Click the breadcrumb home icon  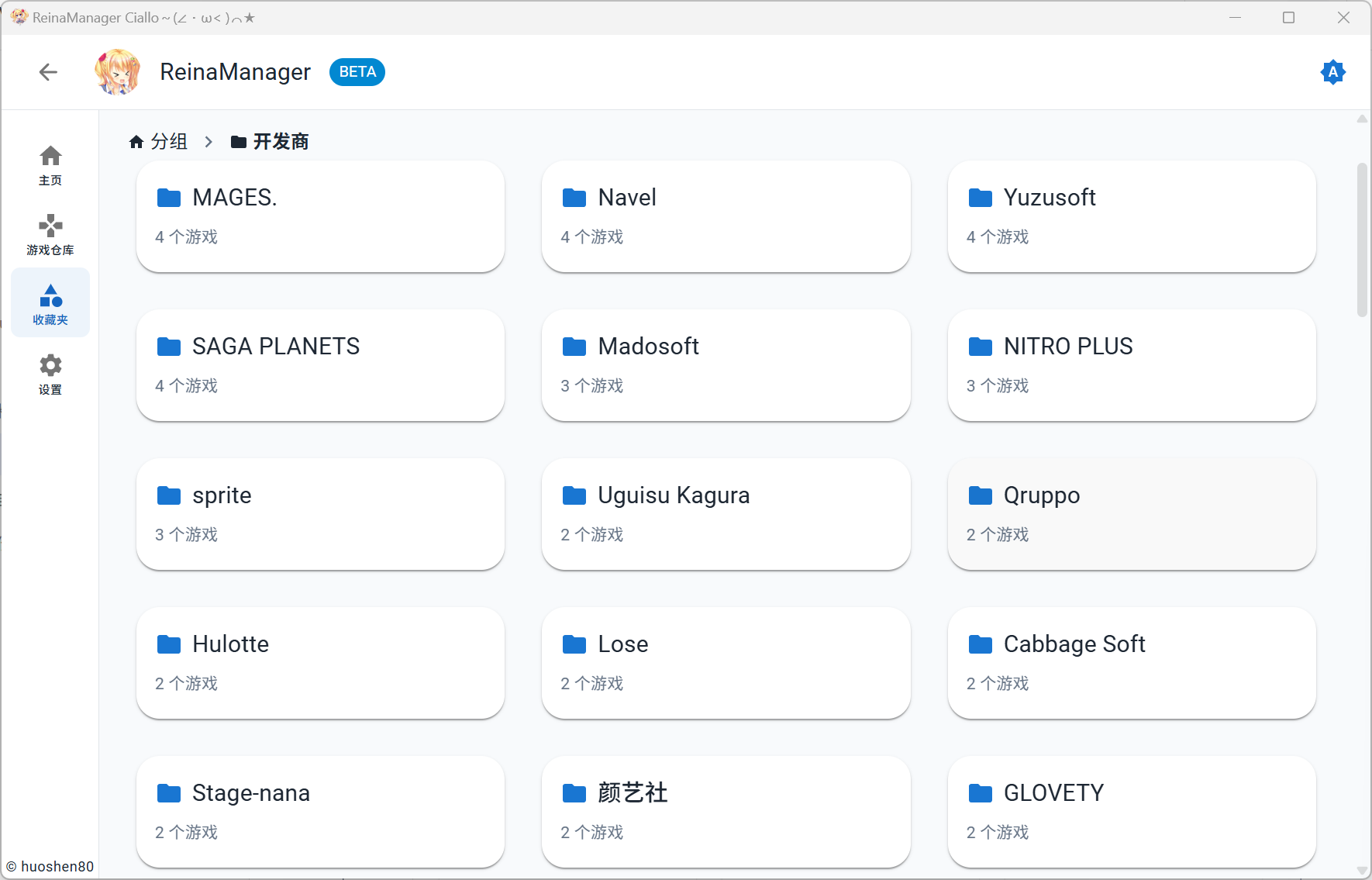pos(136,141)
